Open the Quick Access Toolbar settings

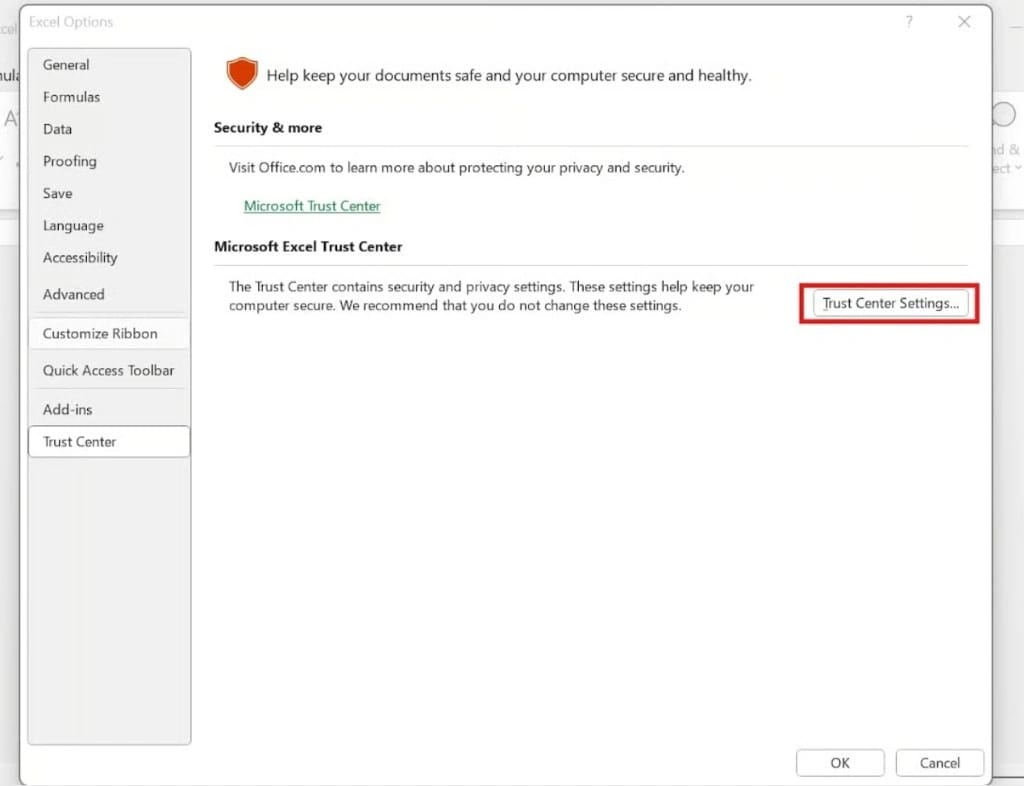point(108,370)
